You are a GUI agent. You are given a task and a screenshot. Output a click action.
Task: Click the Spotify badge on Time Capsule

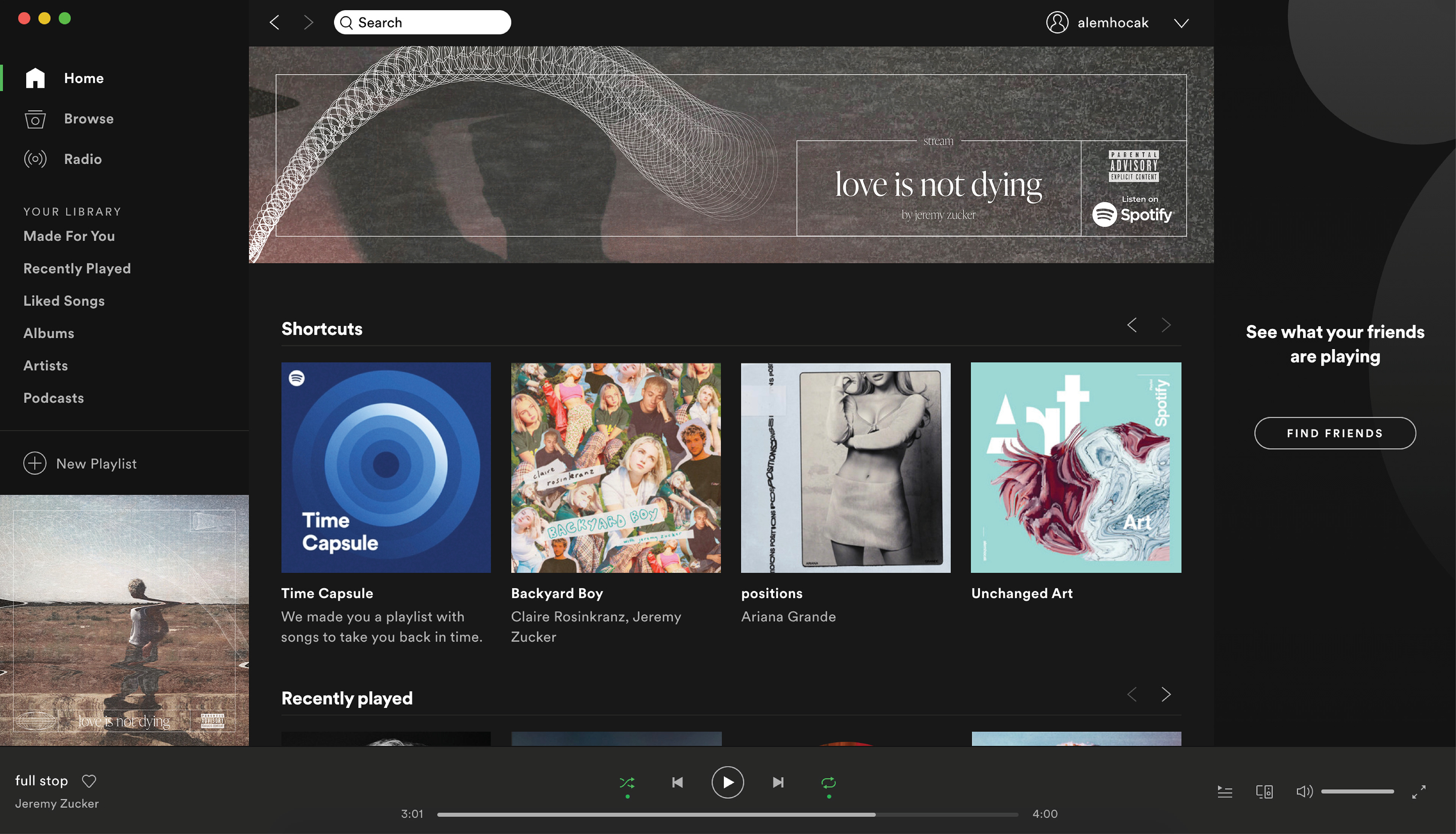click(x=296, y=378)
